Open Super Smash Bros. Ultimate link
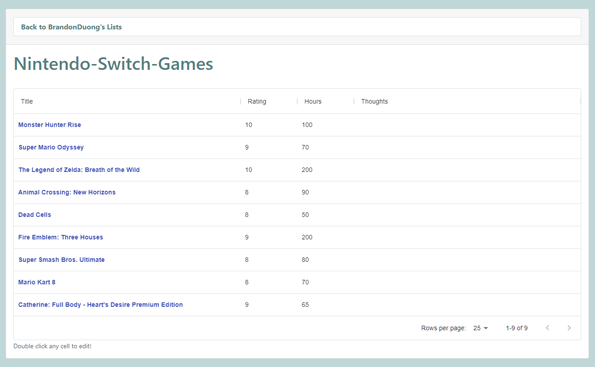 click(x=61, y=260)
